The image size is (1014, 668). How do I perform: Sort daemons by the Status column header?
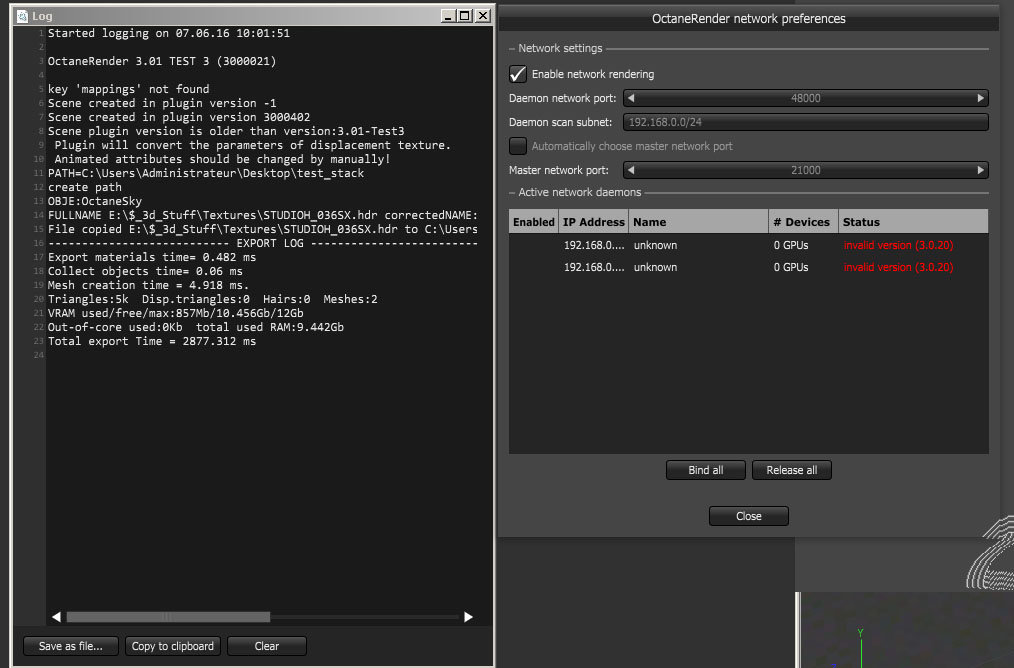[x=913, y=222]
